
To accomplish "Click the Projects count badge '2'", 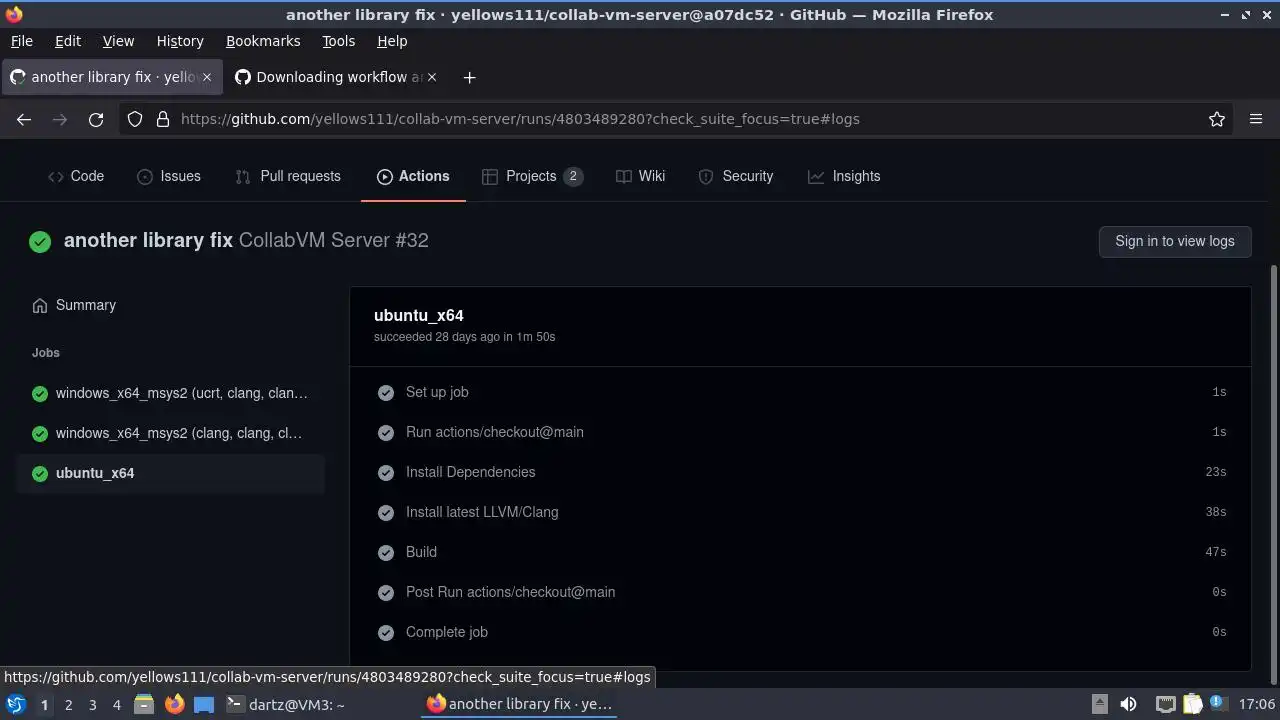I will 573,176.
